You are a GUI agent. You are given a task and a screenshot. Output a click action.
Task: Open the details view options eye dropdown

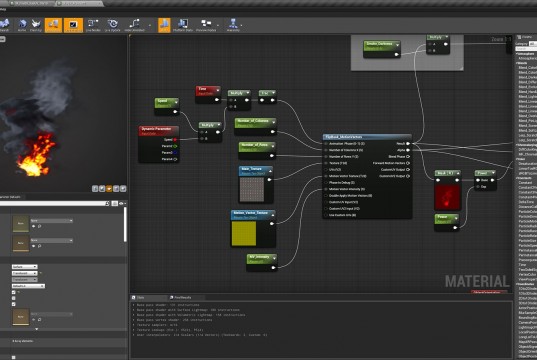click(122, 203)
